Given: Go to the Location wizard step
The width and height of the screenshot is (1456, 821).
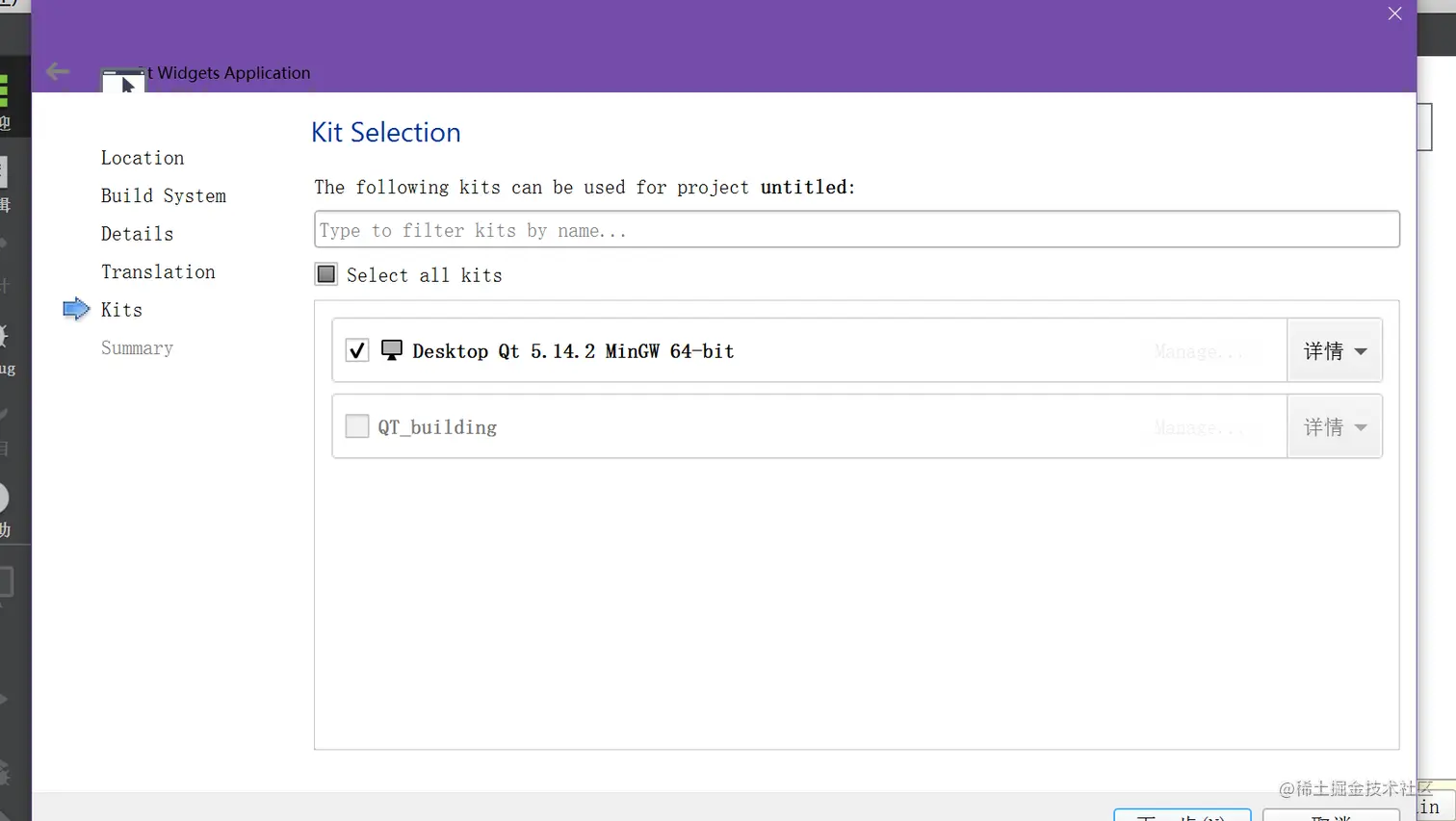Looking at the screenshot, I should tap(143, 158).
